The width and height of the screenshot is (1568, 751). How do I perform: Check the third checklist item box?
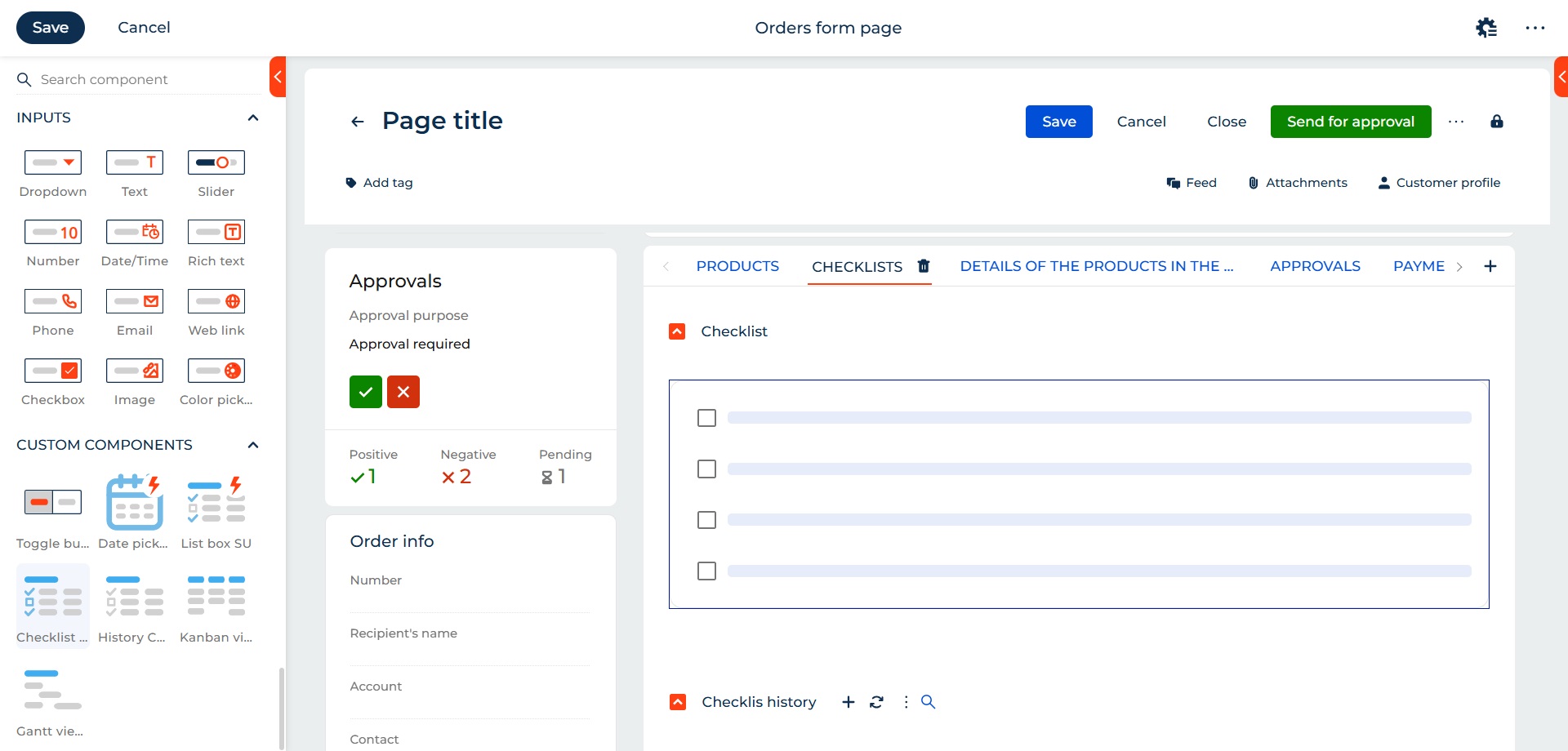(706, 520)
